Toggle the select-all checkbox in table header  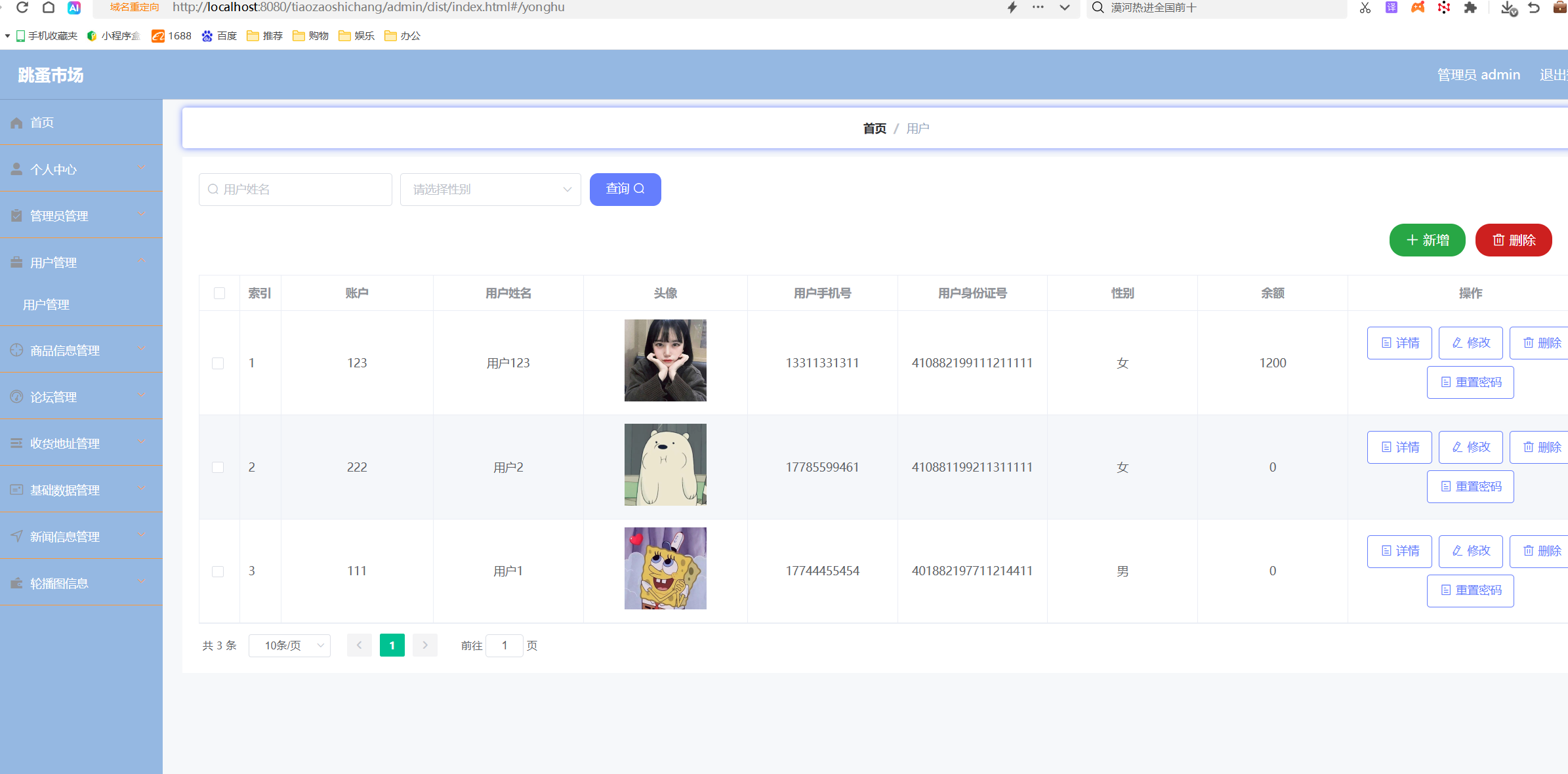coord(219,293)
